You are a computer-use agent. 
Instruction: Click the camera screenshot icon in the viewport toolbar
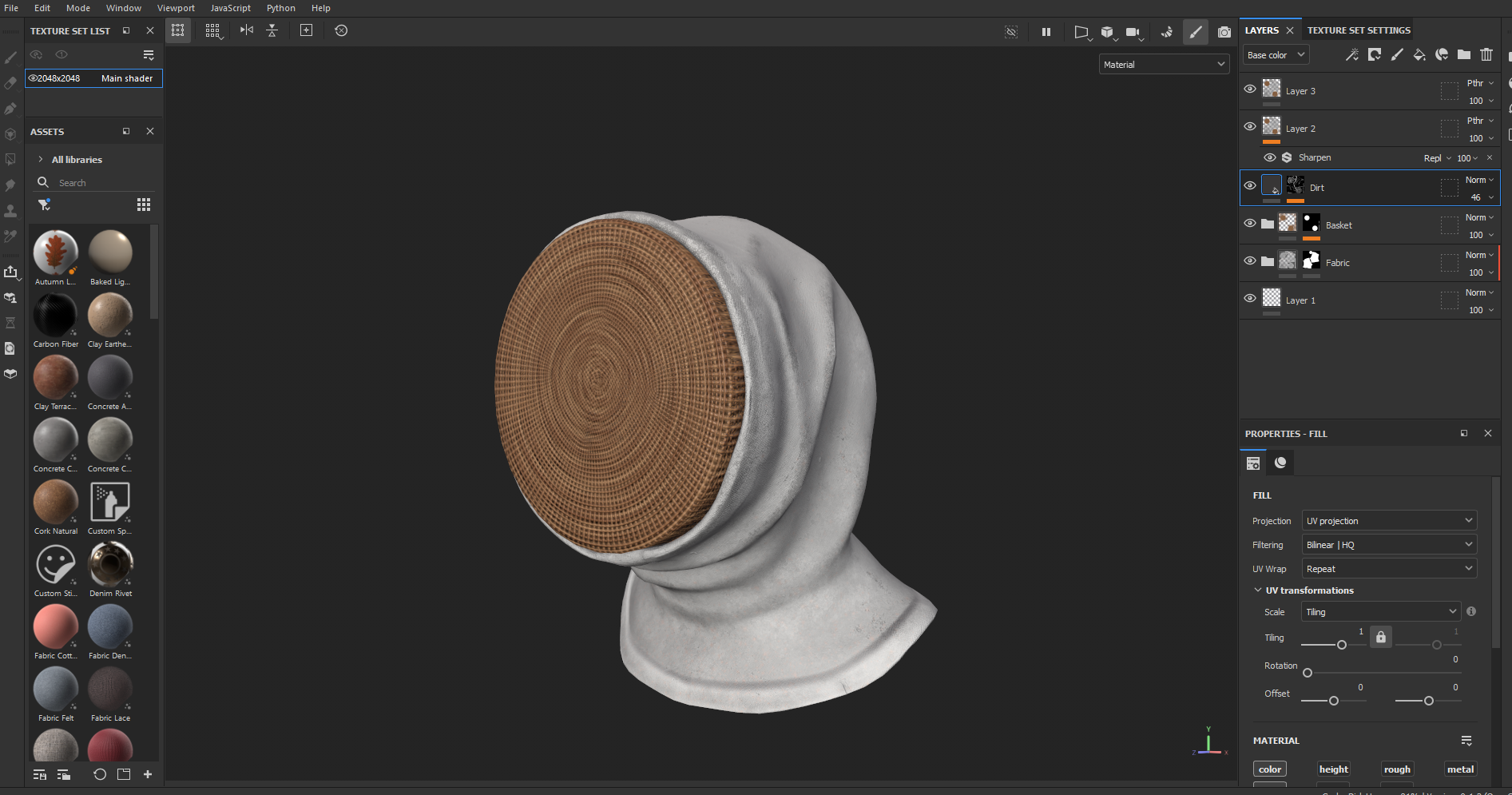pos(1224,32)
